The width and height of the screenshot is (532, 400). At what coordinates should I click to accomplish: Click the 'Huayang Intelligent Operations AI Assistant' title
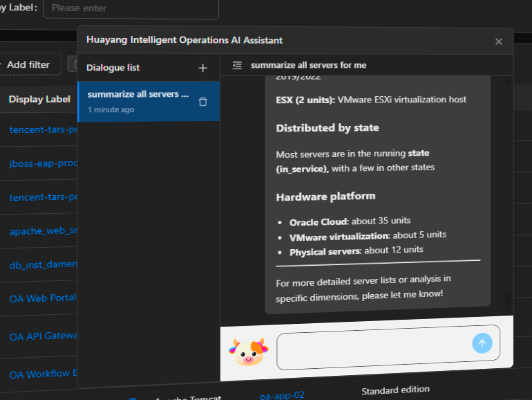(184, 40)
